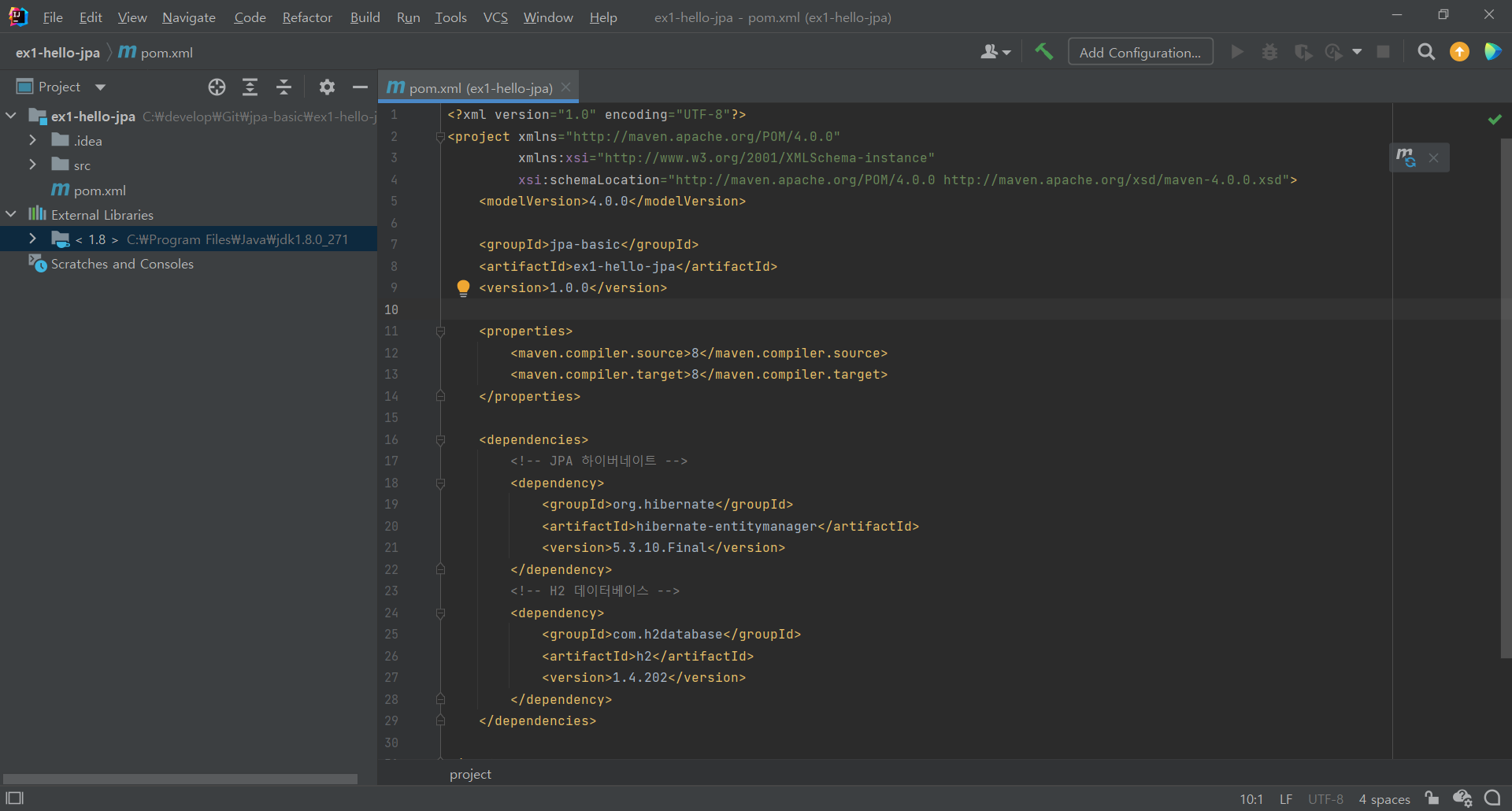Screen dimensions: 1512x811
Task: Click the notifications bubble in status bar
Action: pos(1492,798)
